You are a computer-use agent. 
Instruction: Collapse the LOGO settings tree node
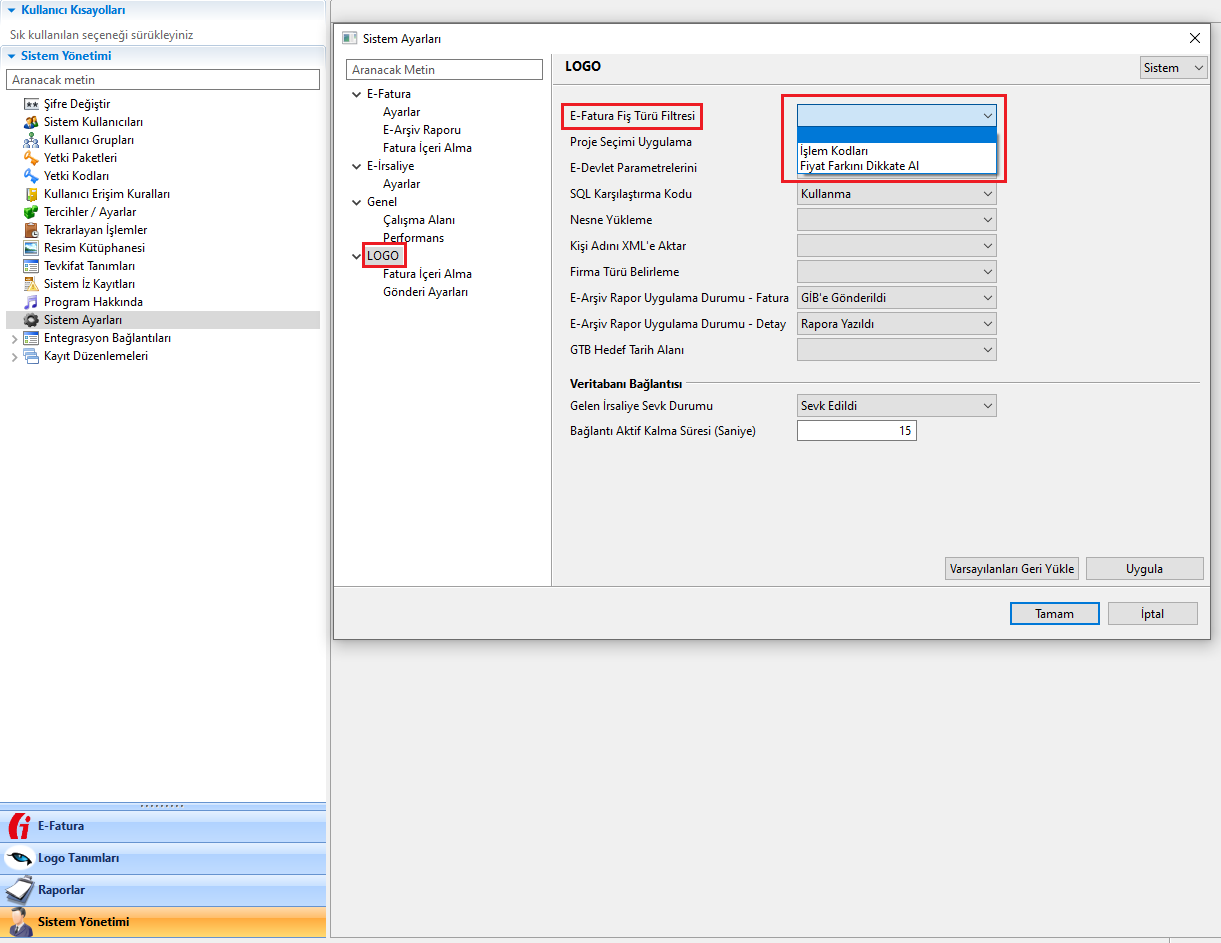357,256
